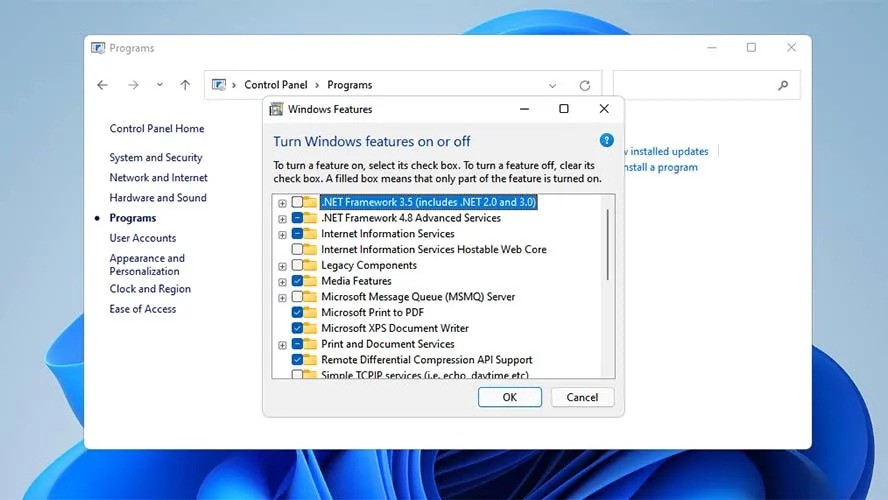Click the up arrow navigation icon
Viewport: 888px width, 500px height.
185,86
